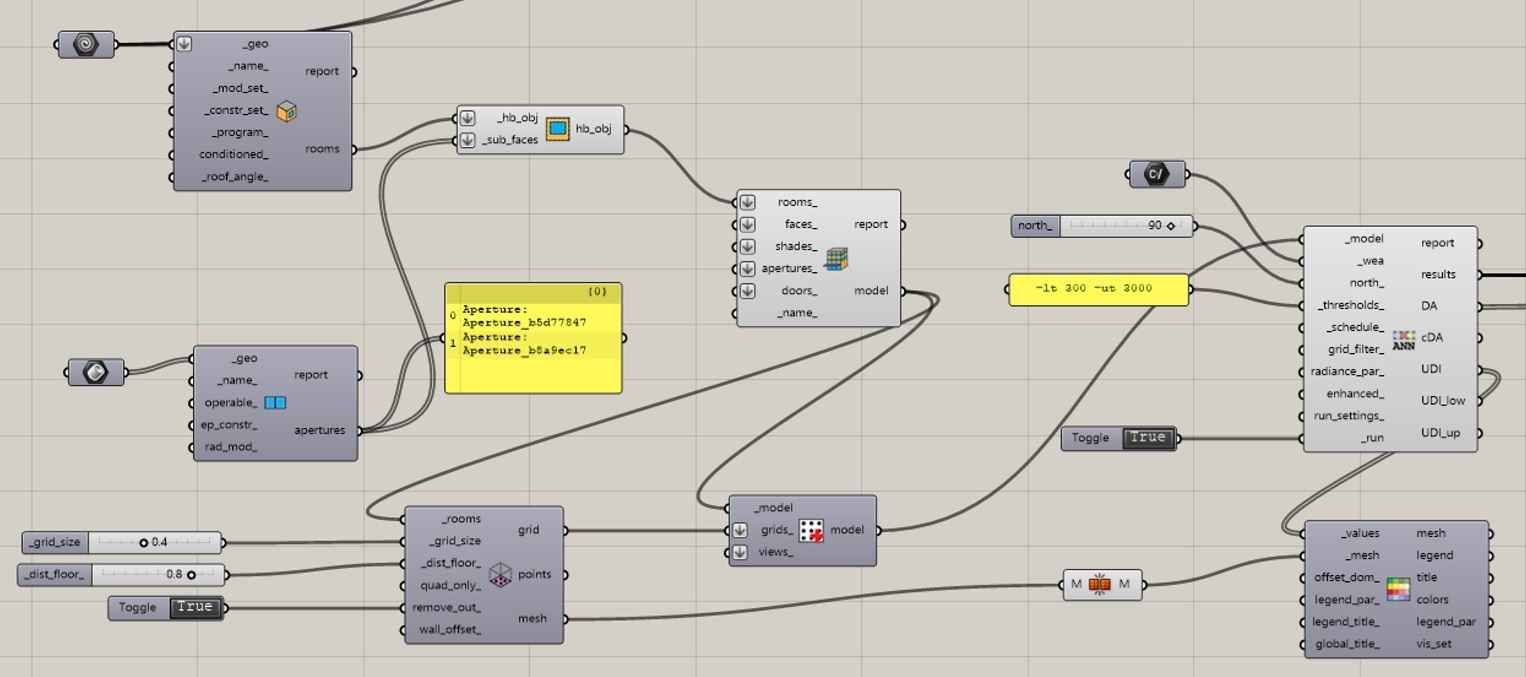Image resolution: width=1526 pixels, height=677 pixels.
Task: Click the arrow icon beside apertures_ input
Action: coord(747,268)
